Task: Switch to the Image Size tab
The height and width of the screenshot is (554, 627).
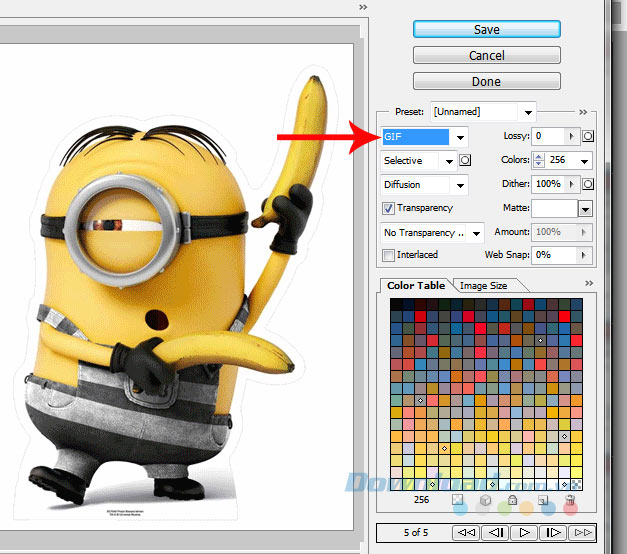Action: [483, 286]
